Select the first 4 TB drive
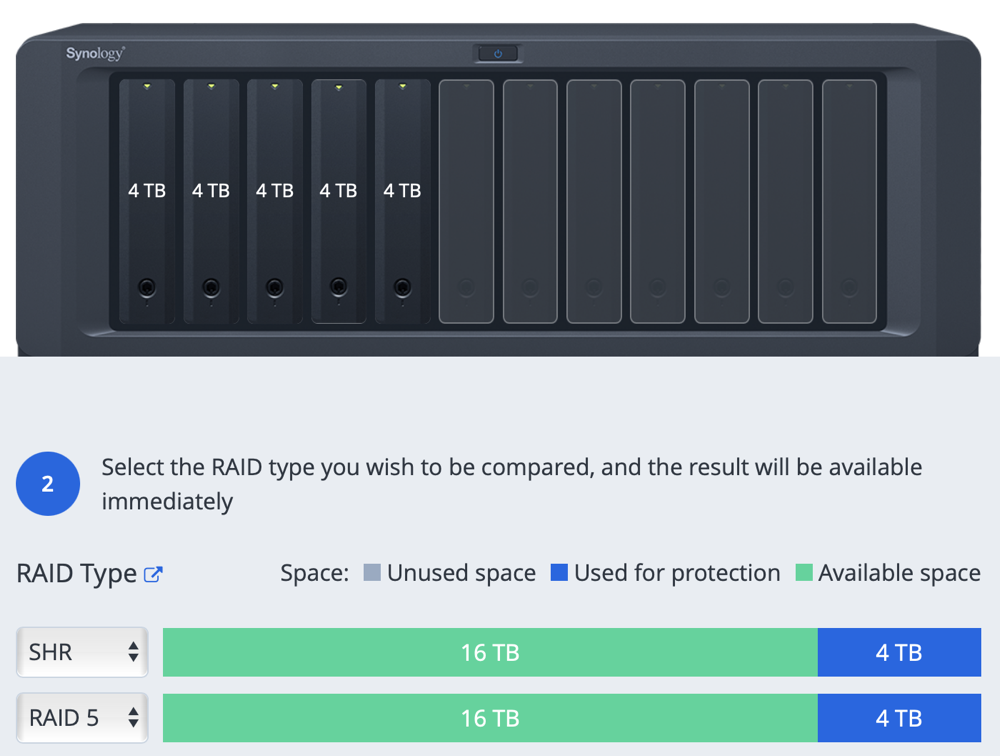This screenshot has width=1000, height=756. pos(147,190)
